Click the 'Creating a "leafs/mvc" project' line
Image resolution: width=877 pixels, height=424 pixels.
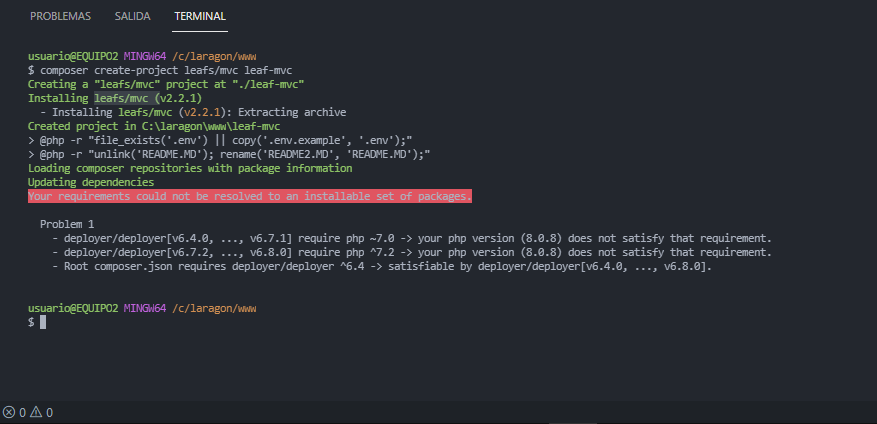point(166,84)
